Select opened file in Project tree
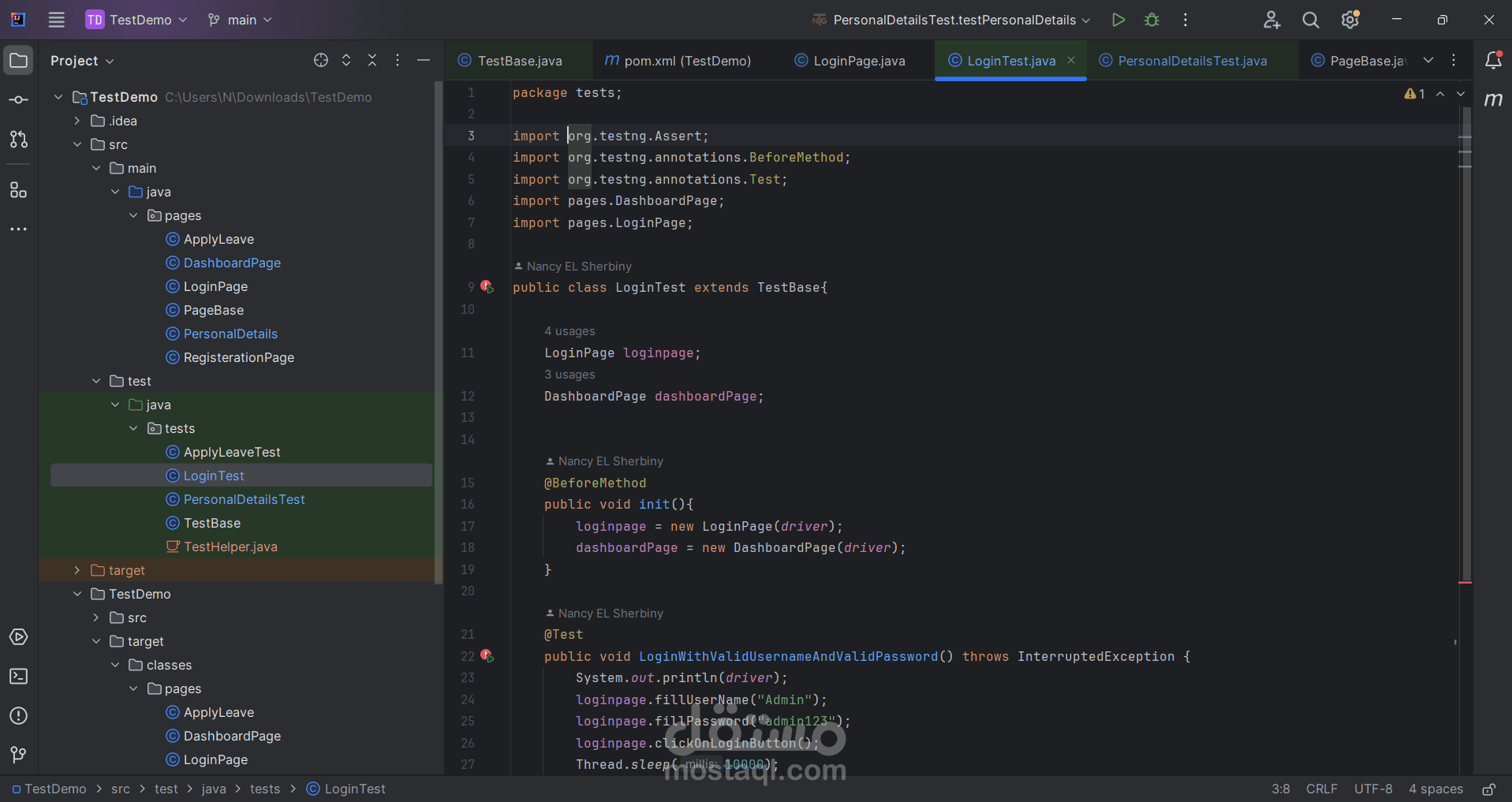Screen dimensions: 1512x802 [x=321, y=61]
